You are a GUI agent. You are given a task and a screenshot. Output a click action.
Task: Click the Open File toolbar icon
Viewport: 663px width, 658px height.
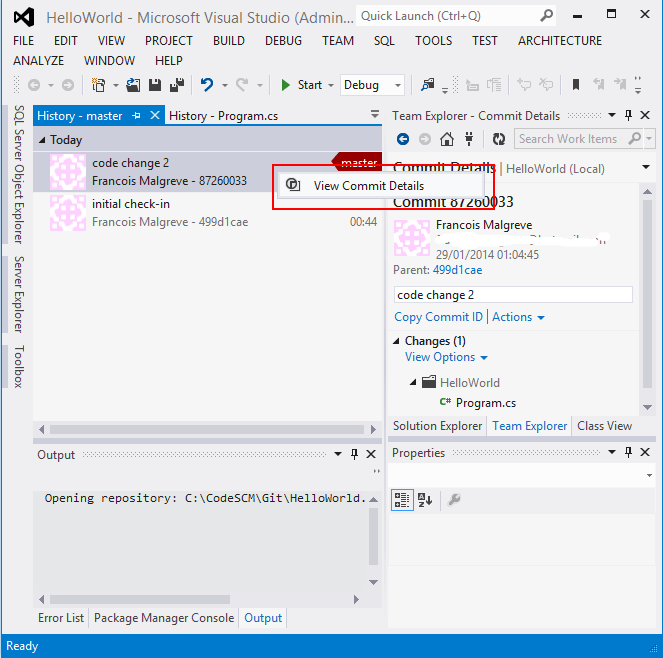click(x=133, y=85)
